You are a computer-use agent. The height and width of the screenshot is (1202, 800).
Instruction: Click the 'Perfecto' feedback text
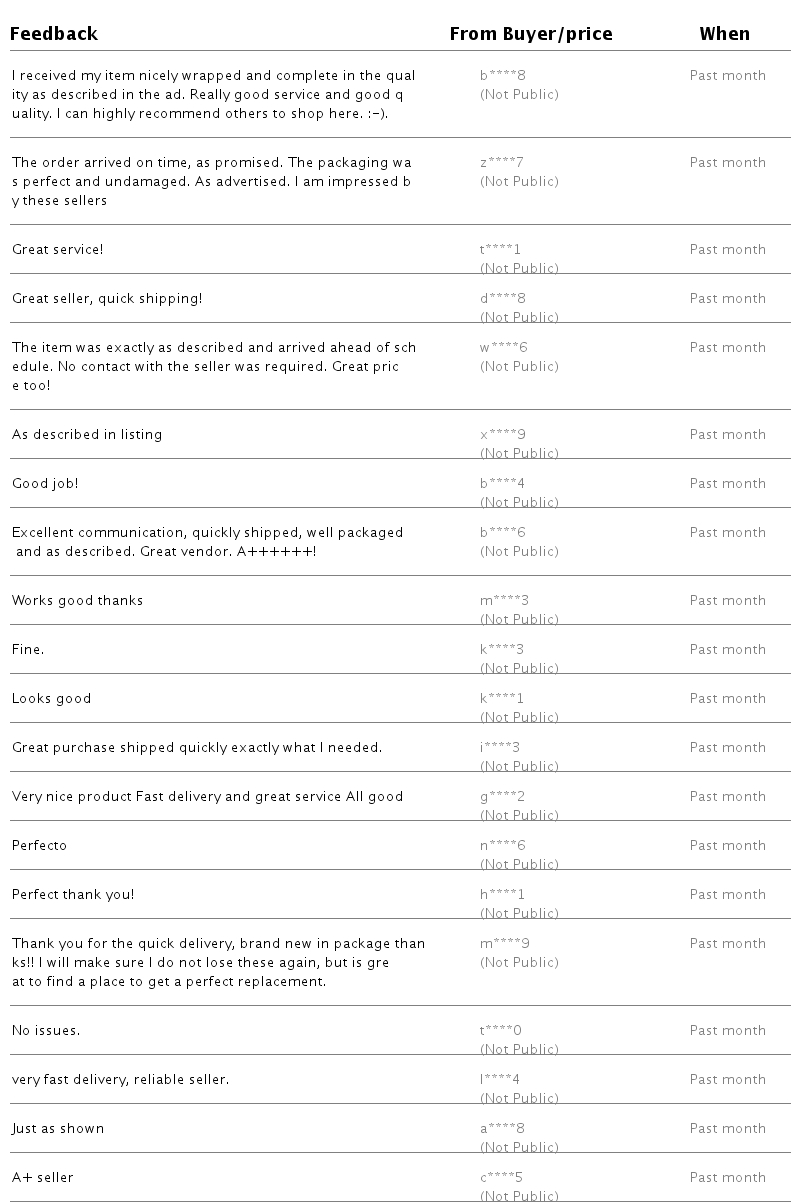(x=40, y=845)
